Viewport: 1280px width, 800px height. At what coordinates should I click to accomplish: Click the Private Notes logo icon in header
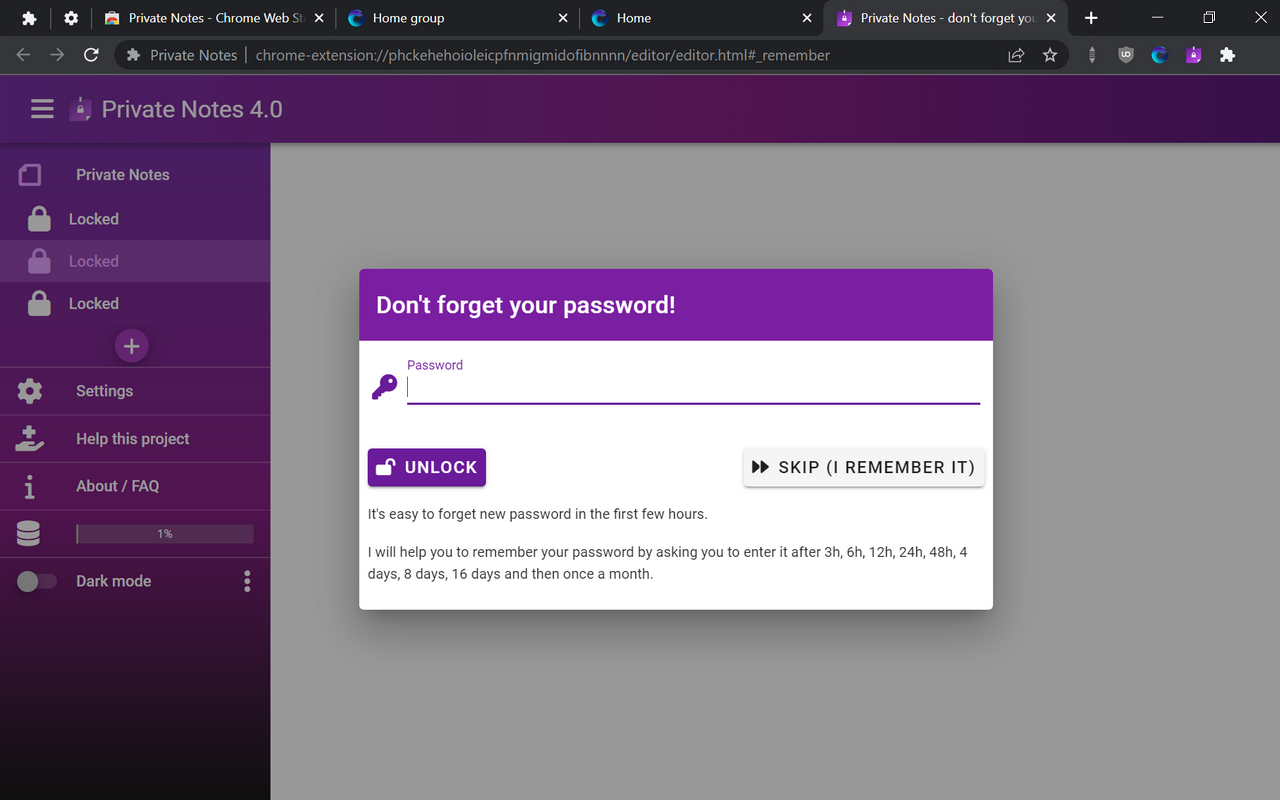click(80, 109)
